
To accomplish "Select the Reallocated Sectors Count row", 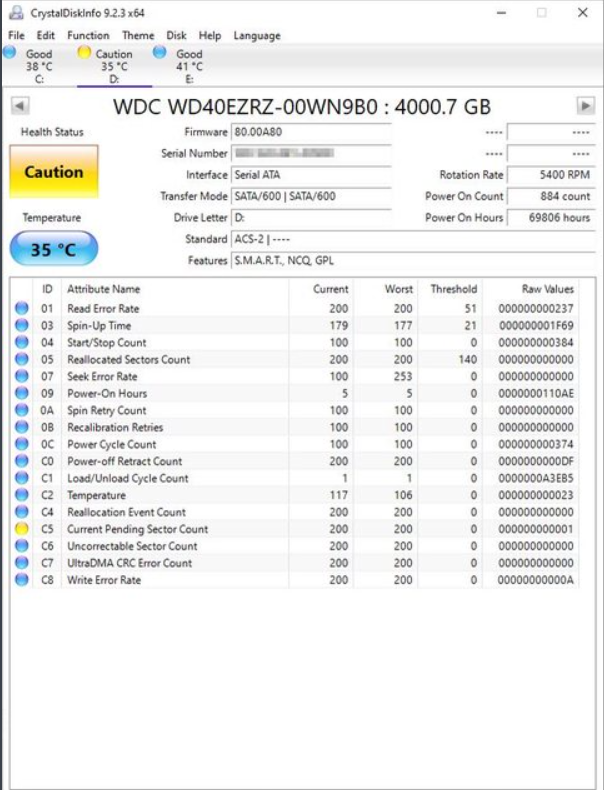I will tap(294, 359).
